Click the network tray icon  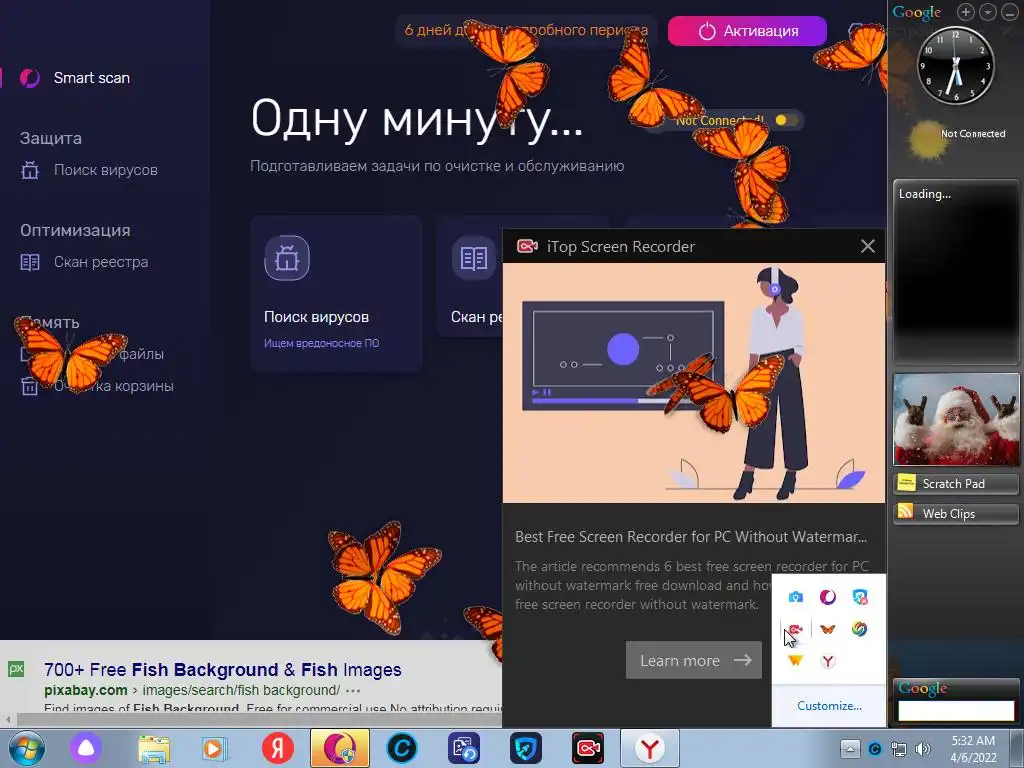899,749
